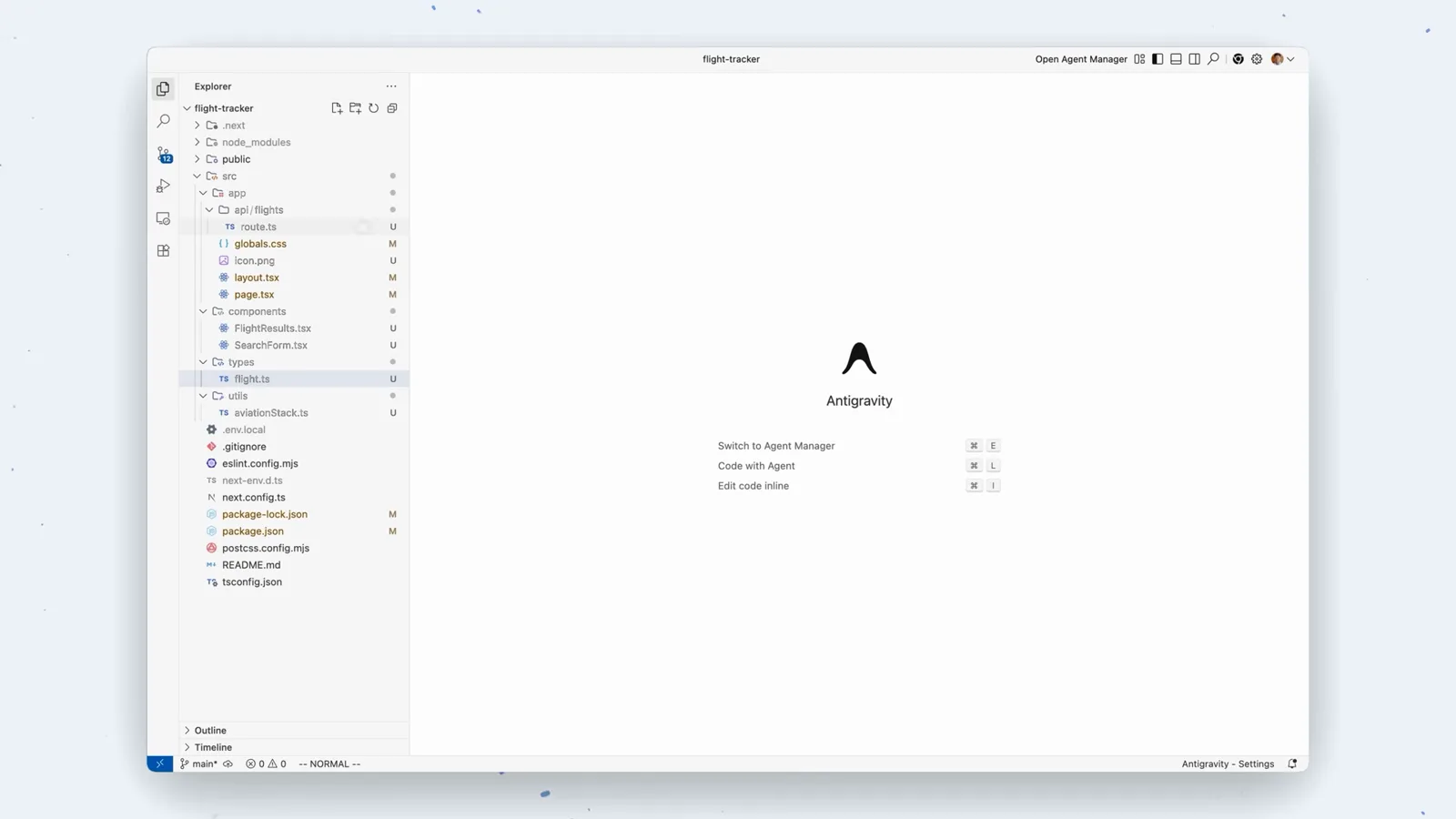The image size is (1456, 819).
Task: Open globals.css file
Action: [x=294, y=244]
